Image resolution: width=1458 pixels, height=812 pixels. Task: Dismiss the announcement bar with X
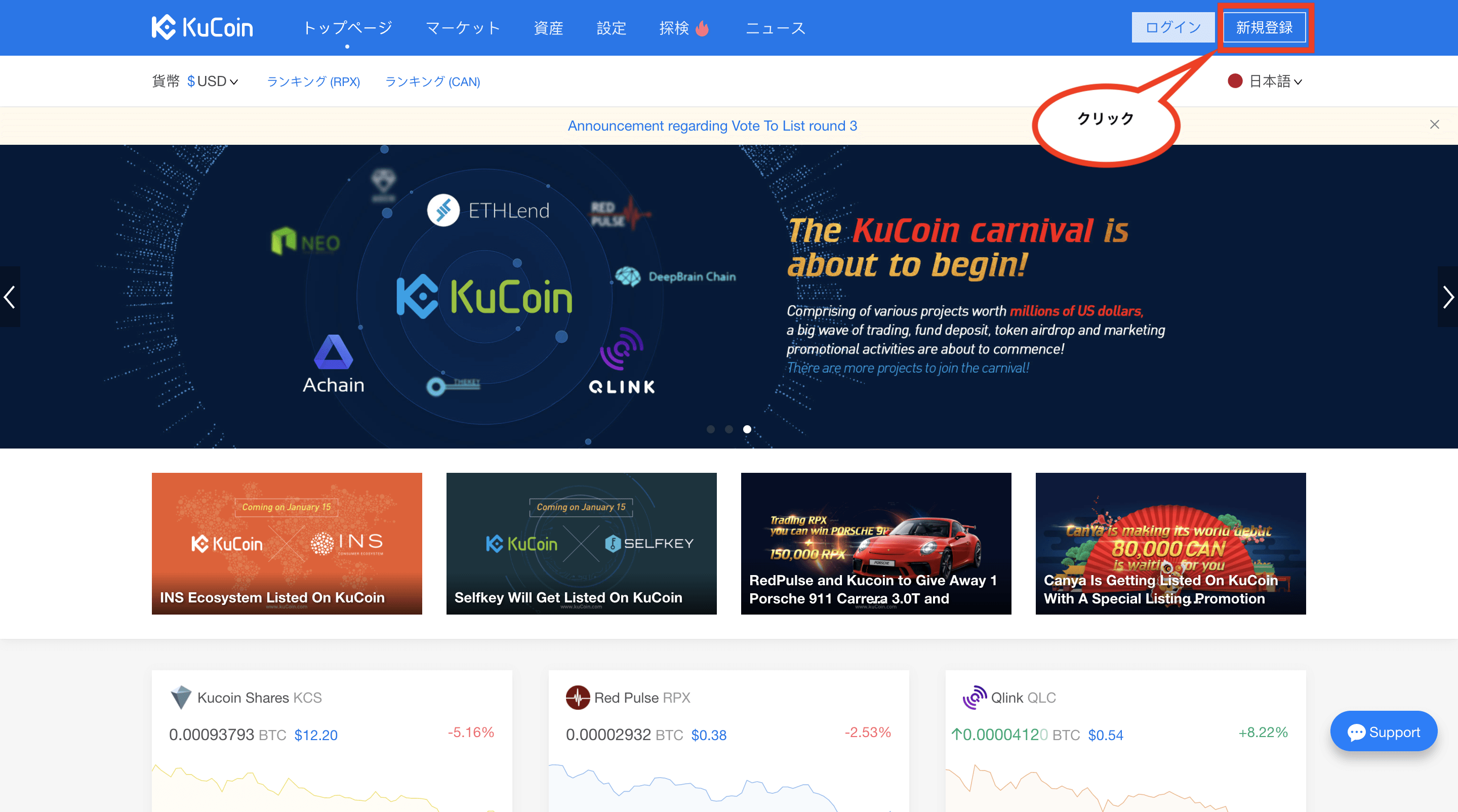(x=1434, y=125)
